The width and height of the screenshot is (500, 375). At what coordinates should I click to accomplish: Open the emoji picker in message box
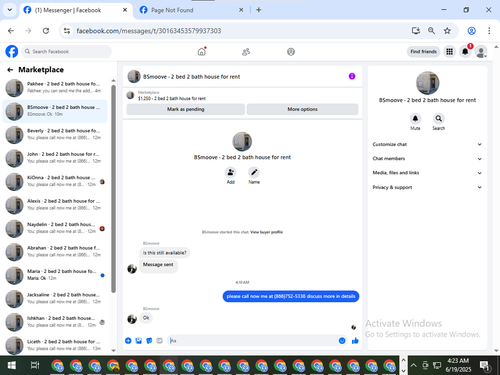point(342,341)
